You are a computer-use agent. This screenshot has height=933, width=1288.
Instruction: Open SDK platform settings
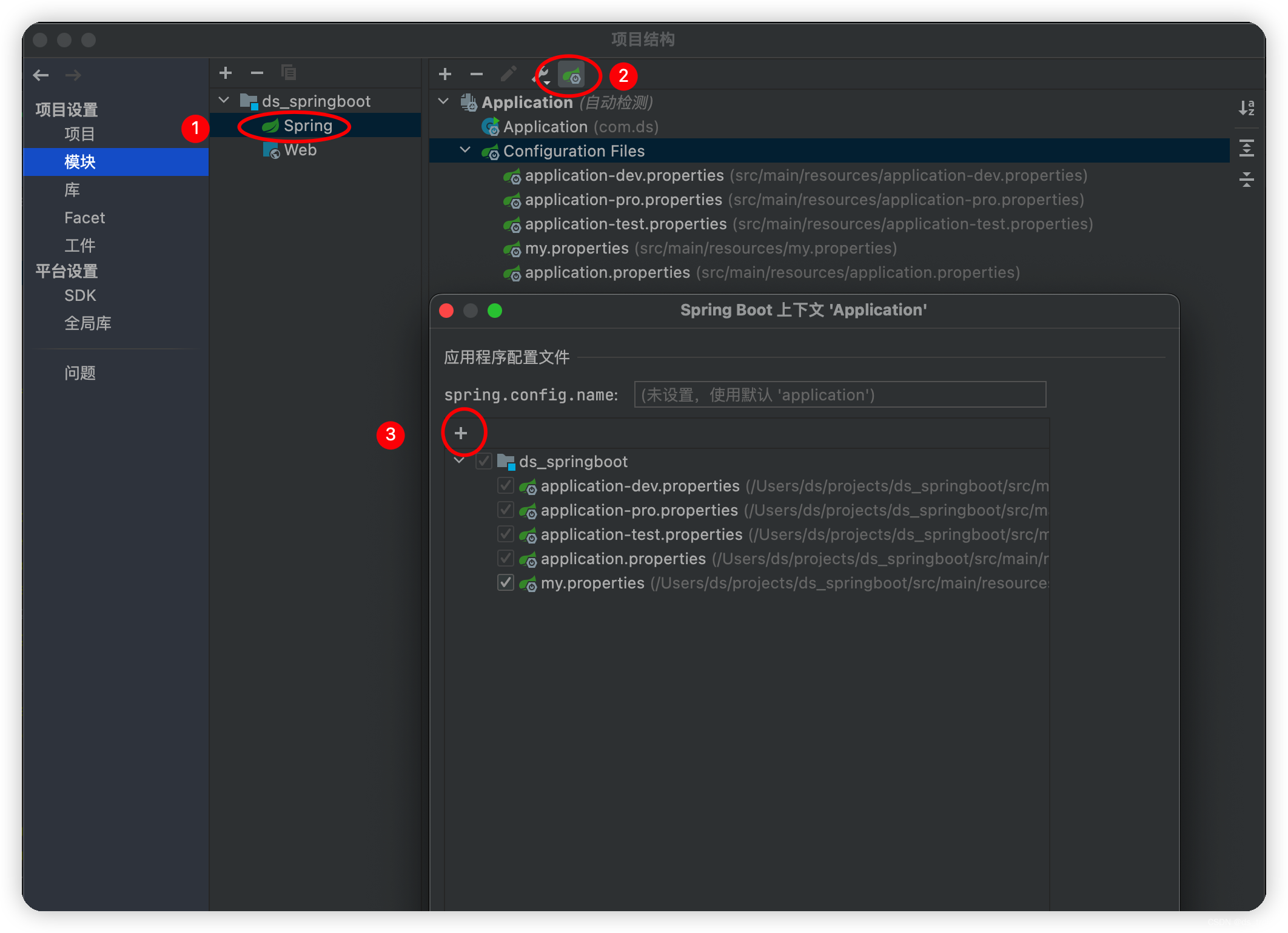point(80,295)
